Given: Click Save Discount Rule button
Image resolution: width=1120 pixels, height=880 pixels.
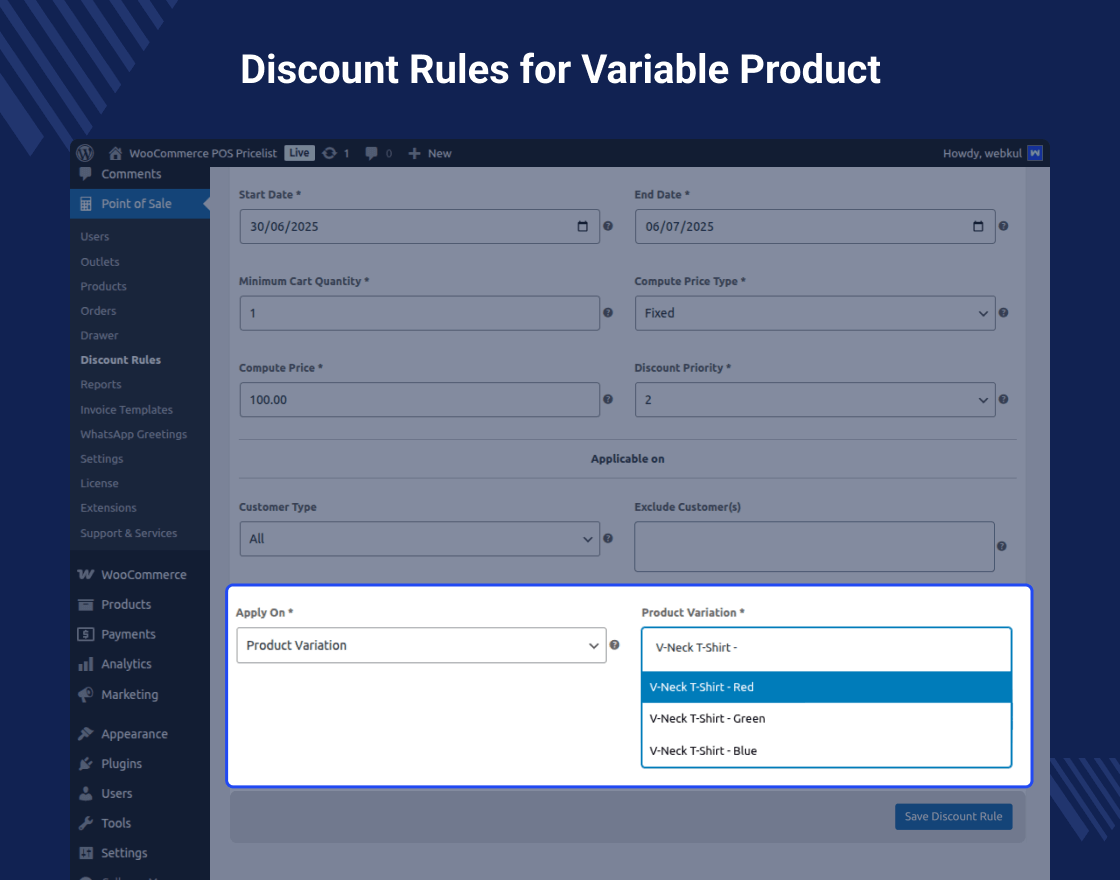Looking at the screenshot, I should 954,816.
